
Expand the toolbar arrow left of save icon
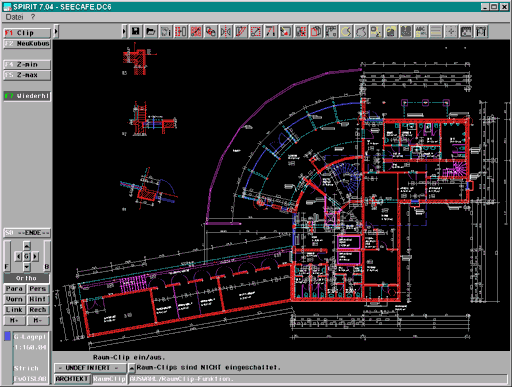[x=124, y=31]
